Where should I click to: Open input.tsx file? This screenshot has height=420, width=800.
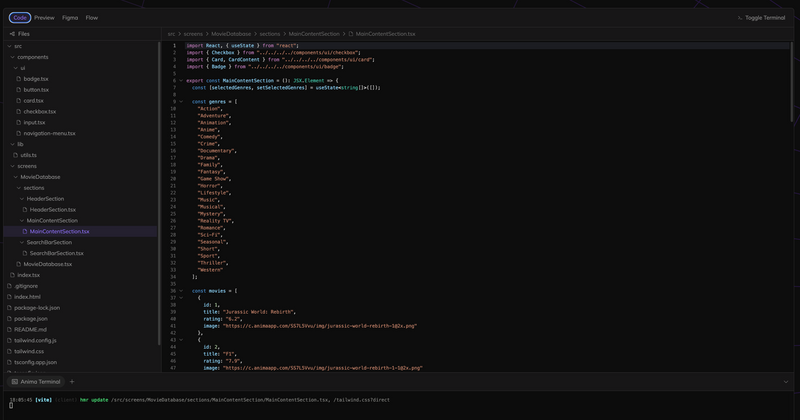pos(34,122)
